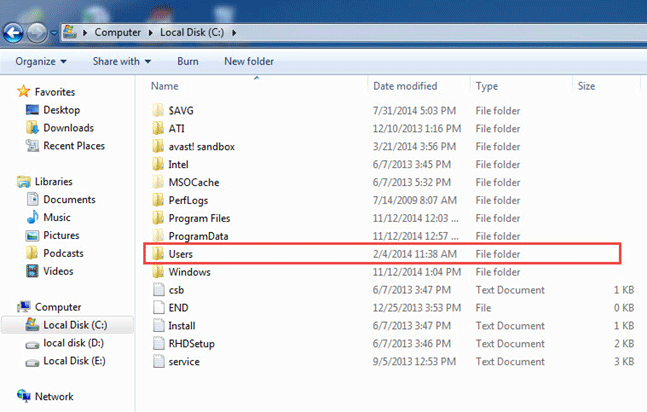Click the 12/25/2013 3:53 PM date cell

[417, 308]
